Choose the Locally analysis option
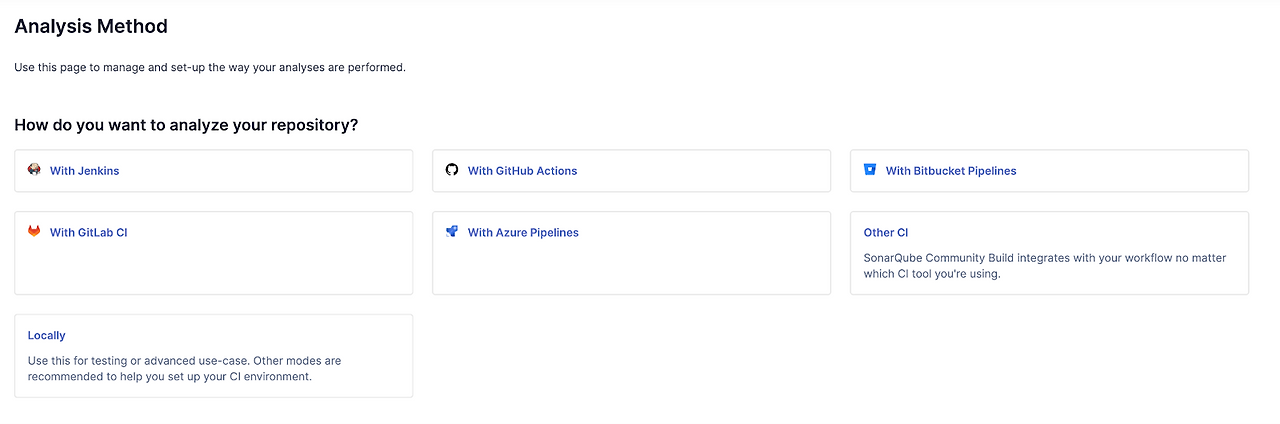1280x424 pixels. [x=47, y=335]
